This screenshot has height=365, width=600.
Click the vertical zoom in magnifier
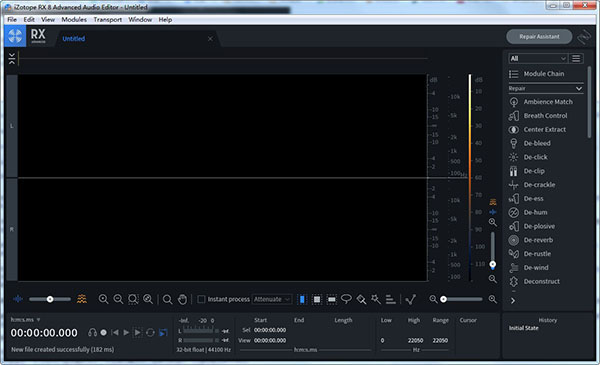click(x=493, y=222)
